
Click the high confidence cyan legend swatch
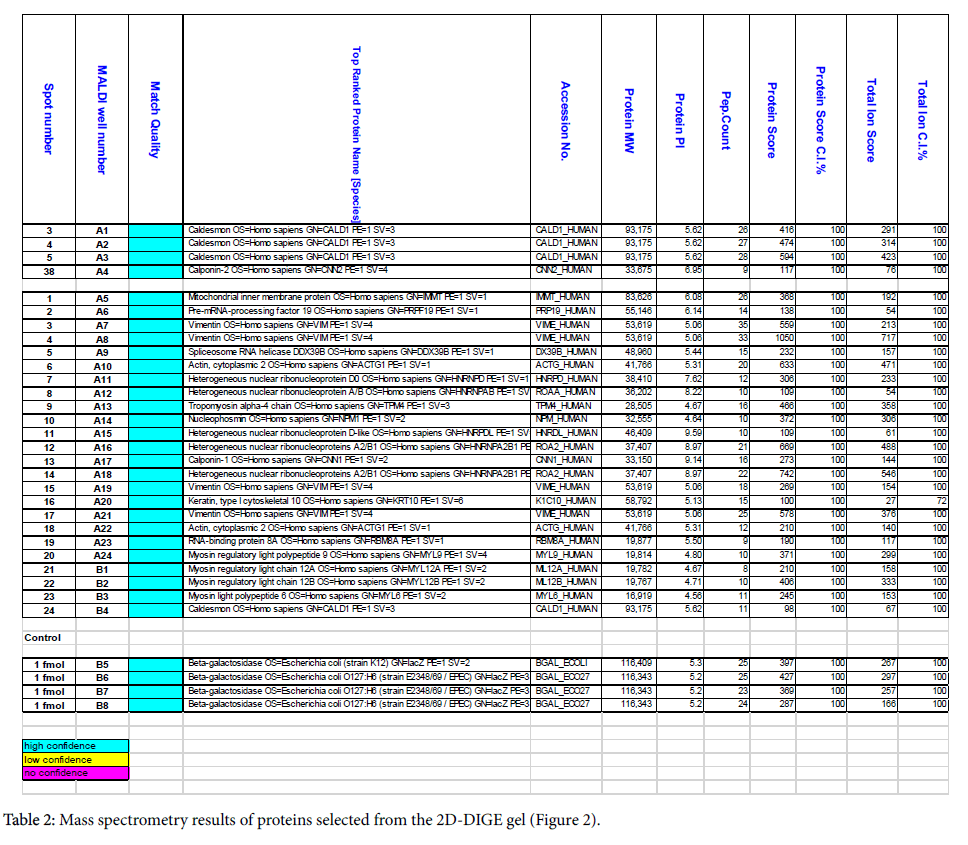point(76,746)
